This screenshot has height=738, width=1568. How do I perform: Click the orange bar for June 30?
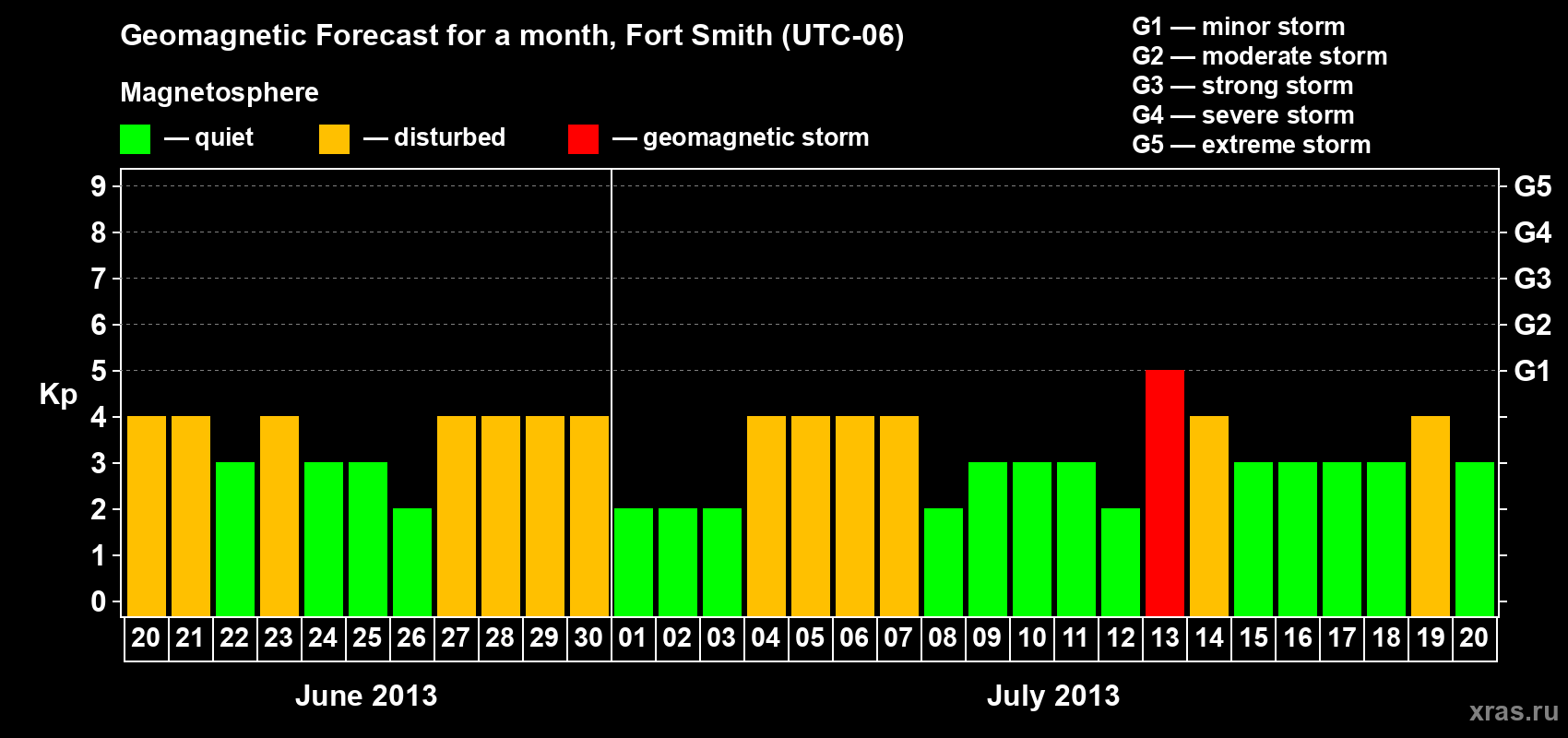coord(589,516)
